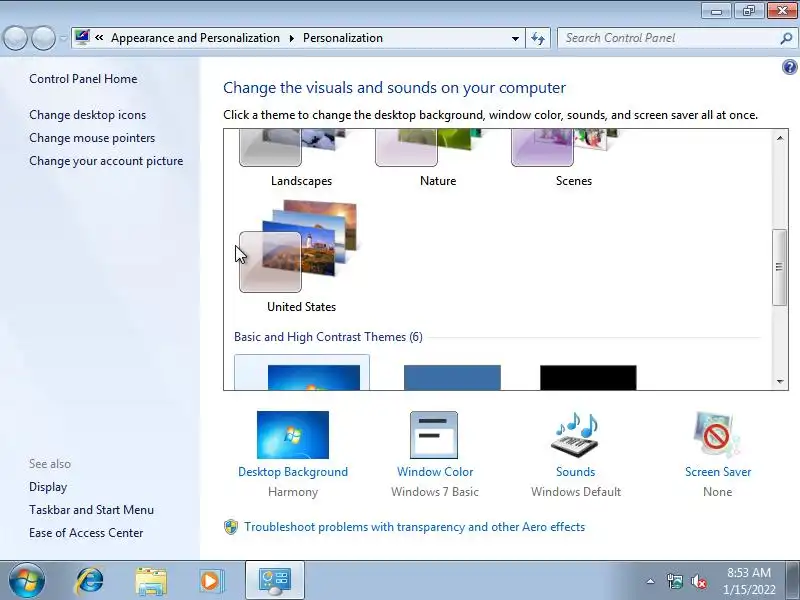Click theme list scrollbar up arrow

(x=780, y=138)
